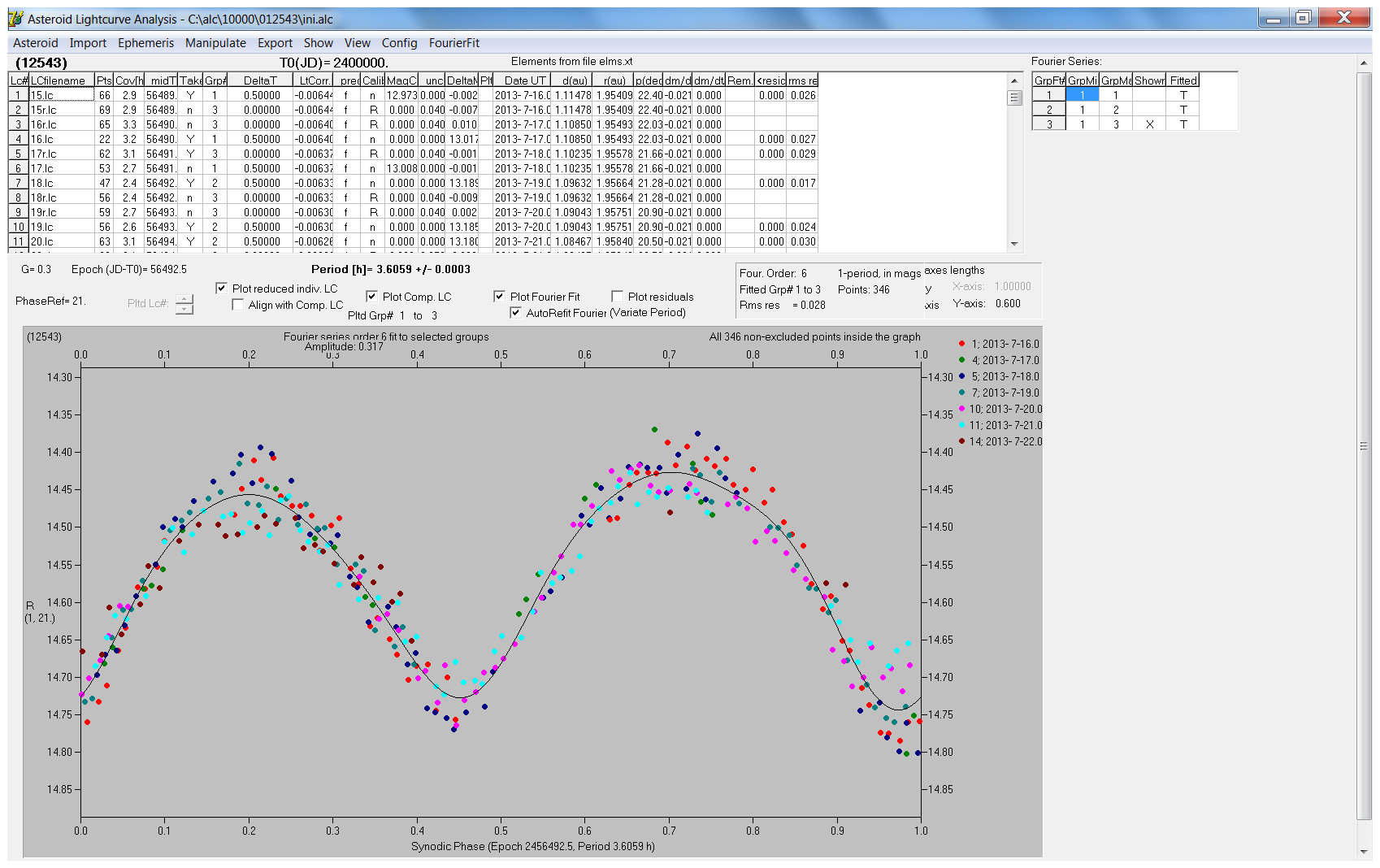1380x868 pixels.
Task: Click legend entry 7; 2013-7-19.0
Action: [x=999, y=393]
